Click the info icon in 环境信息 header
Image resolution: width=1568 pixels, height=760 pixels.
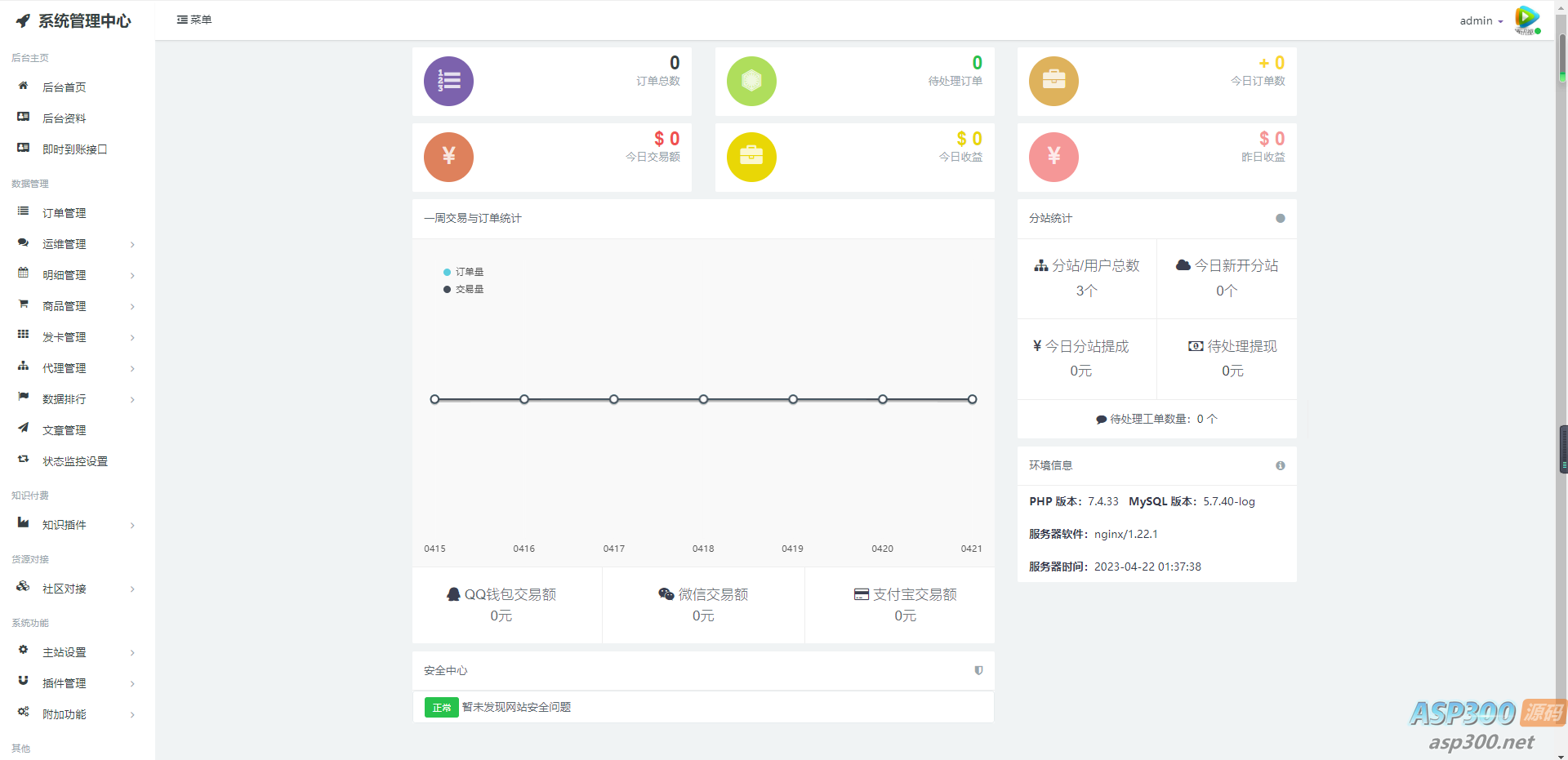(1280, 465)
